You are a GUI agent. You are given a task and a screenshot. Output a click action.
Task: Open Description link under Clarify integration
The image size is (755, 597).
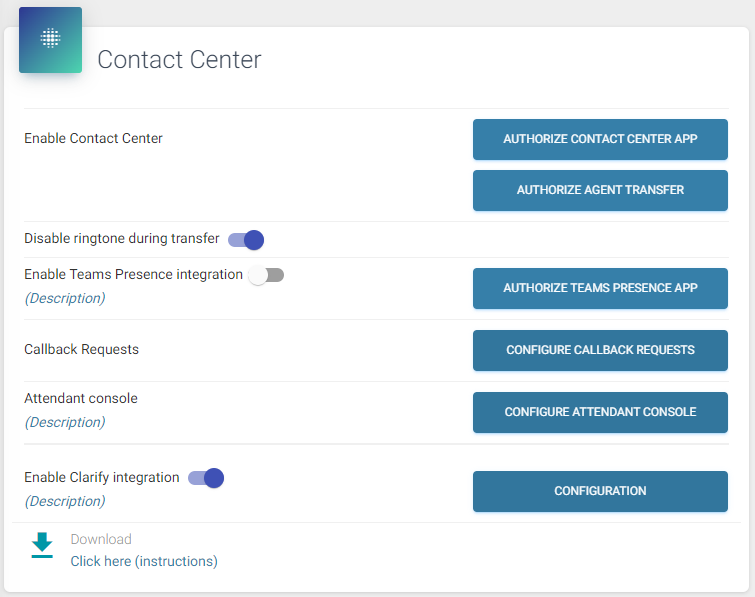tap(65, 501)
